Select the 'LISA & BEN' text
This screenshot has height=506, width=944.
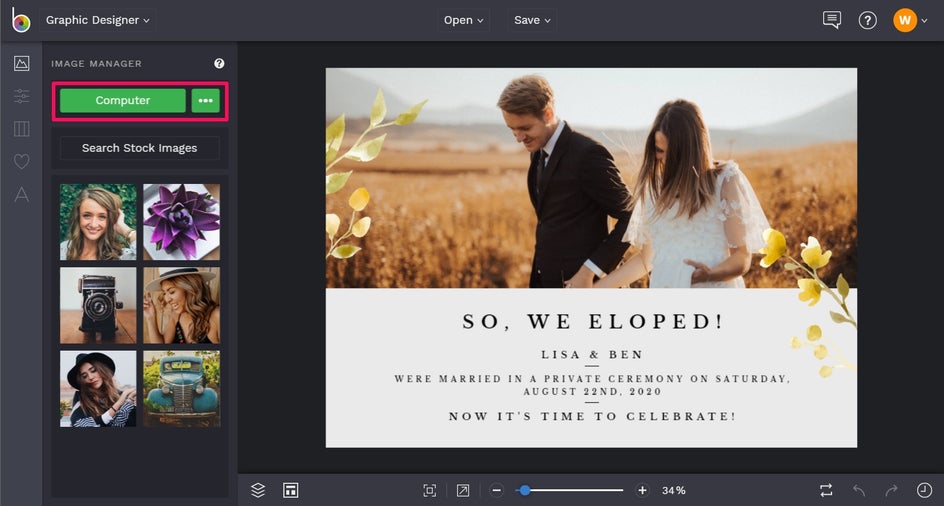tap(592, 355)
